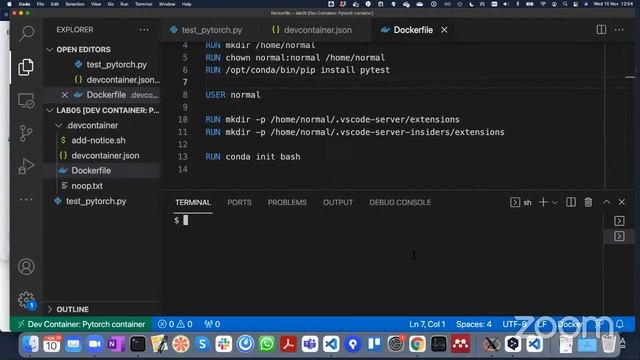This screenshot has height=360, width=640.
Task: Maximize the terminal panel size
Action: click(606, 202)
